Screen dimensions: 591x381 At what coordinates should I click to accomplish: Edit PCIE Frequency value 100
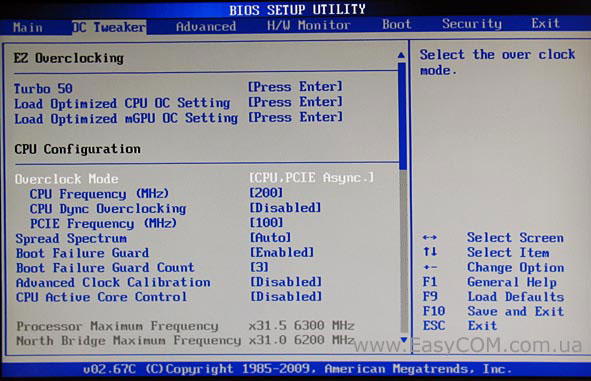(266, 222)
